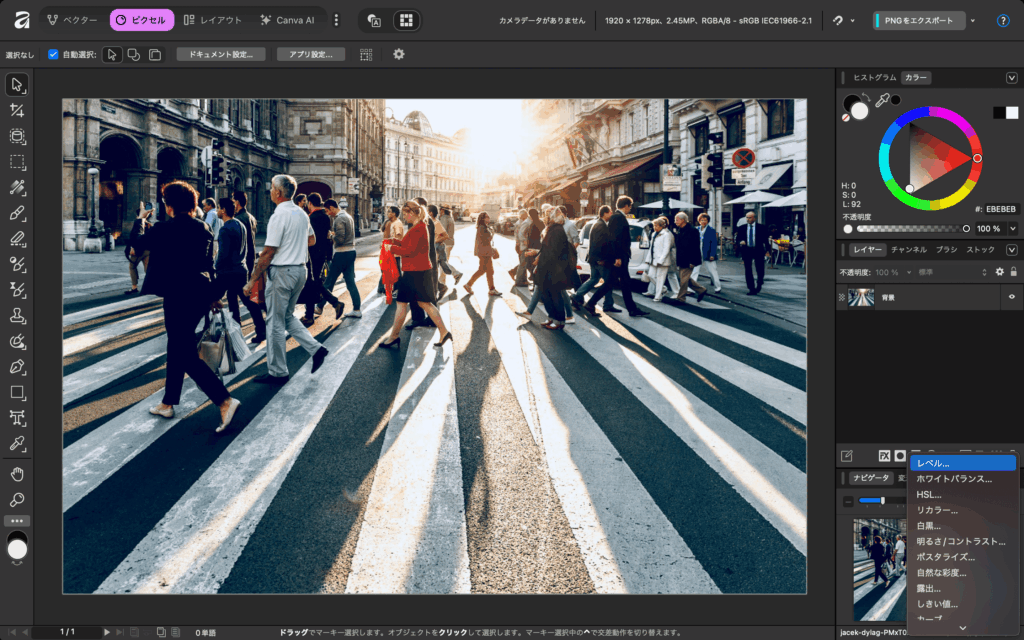The image size is (1024, 640).
Task: Toggle the lock icon in Layers panel
Action: (1013, 272)
